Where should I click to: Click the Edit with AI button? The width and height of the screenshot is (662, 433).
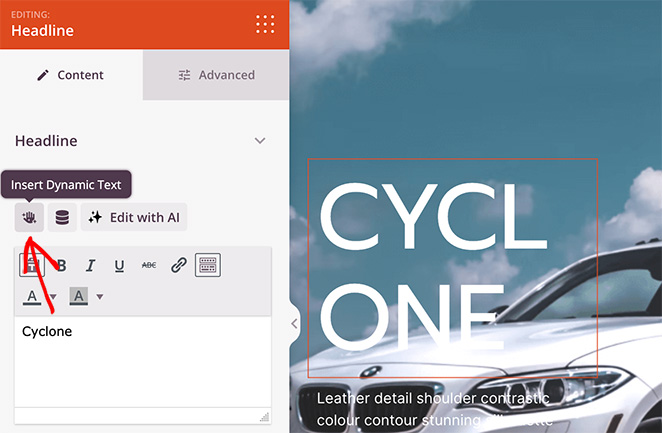point(134,217)
